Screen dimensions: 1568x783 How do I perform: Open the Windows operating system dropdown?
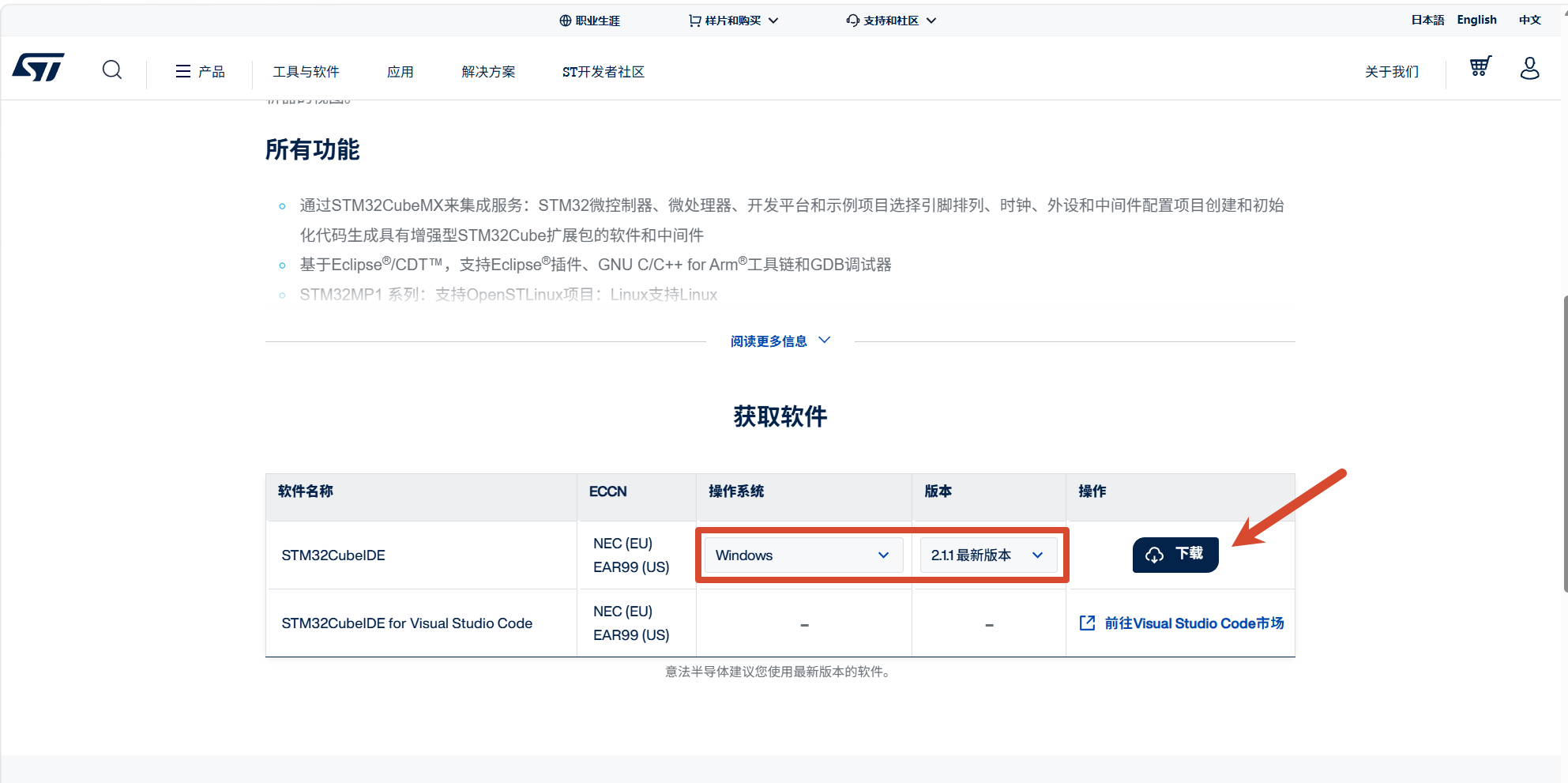tap(803, 555)
